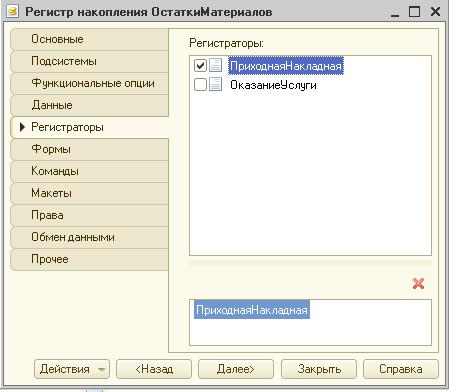
Task: Switch to the Права tab
Action: tap(89, 215)
